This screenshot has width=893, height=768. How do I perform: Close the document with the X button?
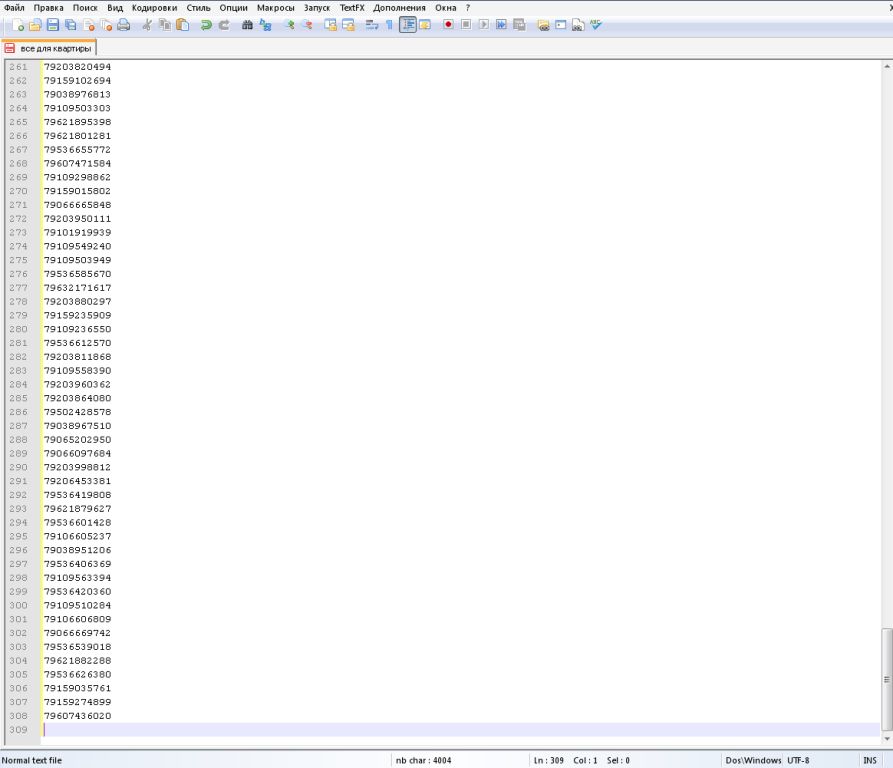pyautogui.click(x=890, y=7)
